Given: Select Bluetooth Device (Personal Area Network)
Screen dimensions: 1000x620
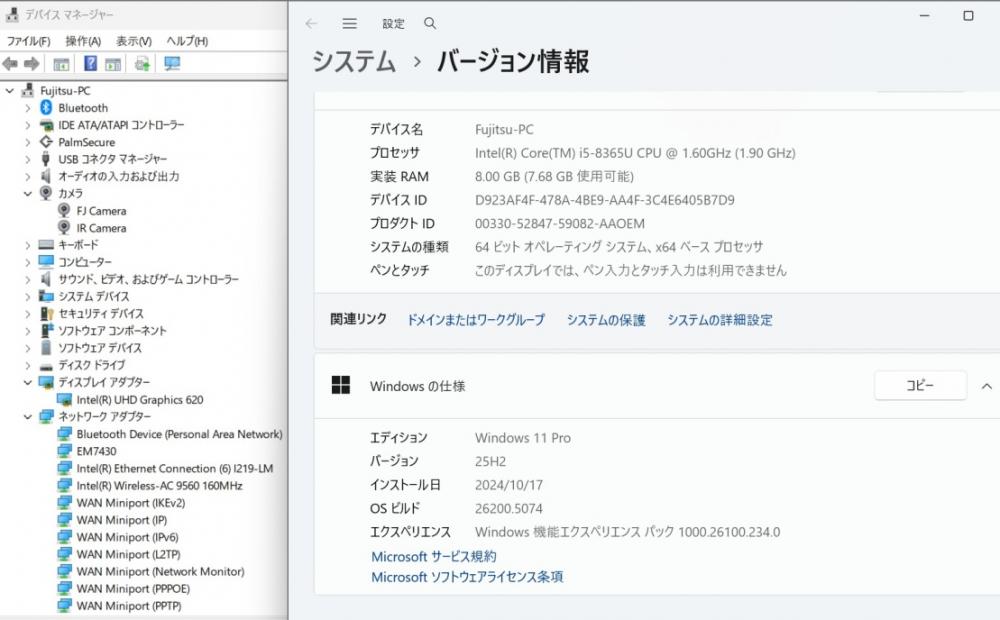Looking at the screenshot, I should (x=179, y=434).
